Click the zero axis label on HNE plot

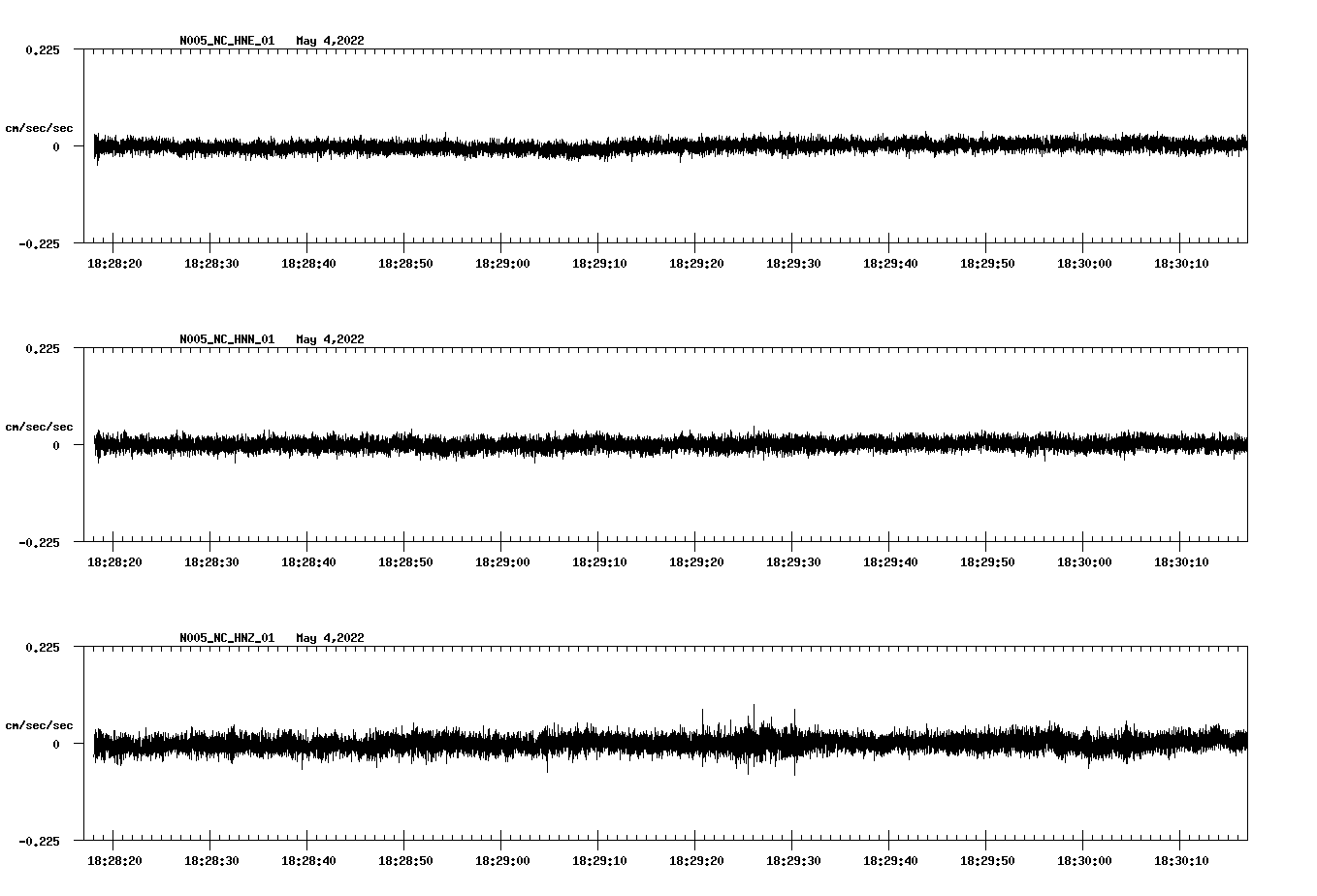click(x=56, y=147)
